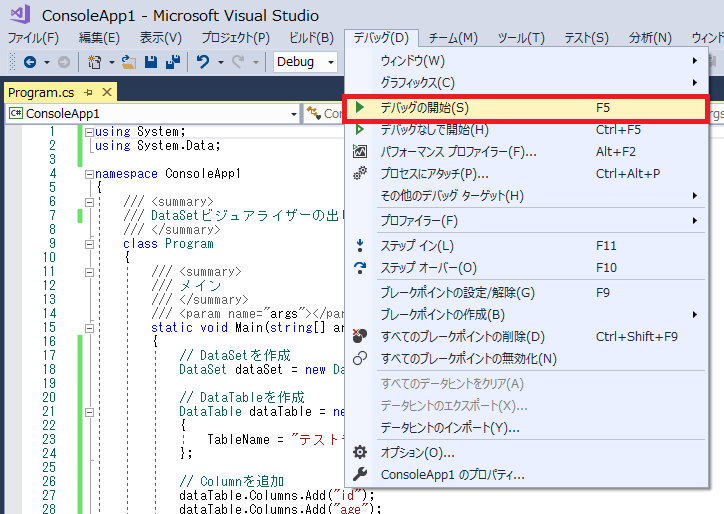Image resolution: width=724 pixels, height=514 pixels.
Task: Click the Open File folder icon
Action: tap(129, 62)
